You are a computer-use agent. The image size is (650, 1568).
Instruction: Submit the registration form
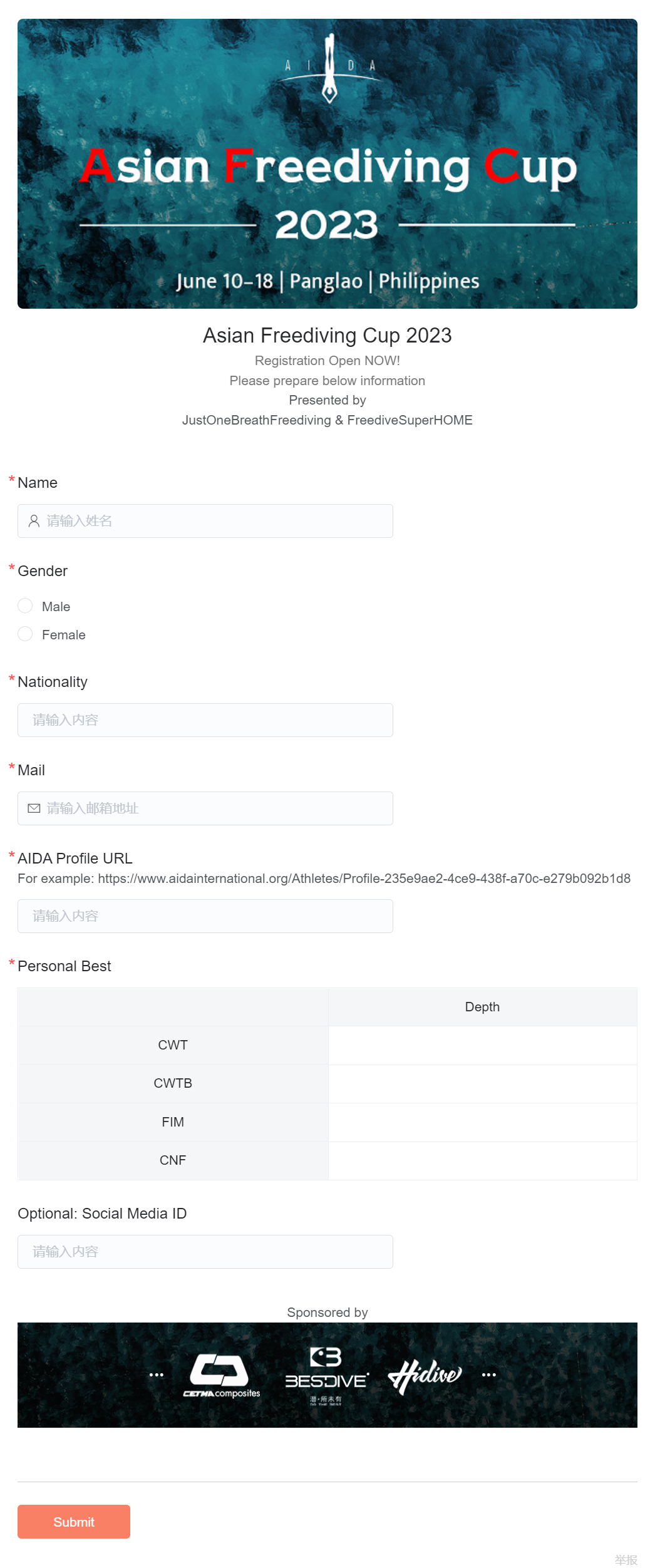coord(74,1522)
